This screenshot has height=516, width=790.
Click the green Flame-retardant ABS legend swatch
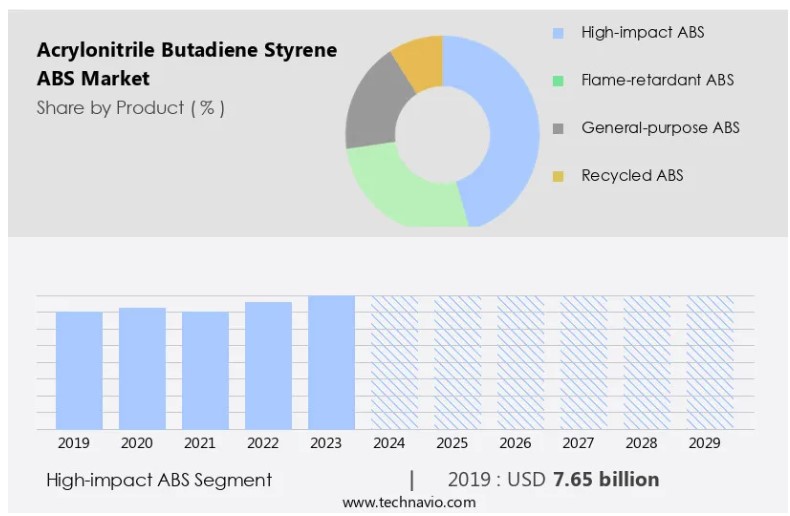558,80
